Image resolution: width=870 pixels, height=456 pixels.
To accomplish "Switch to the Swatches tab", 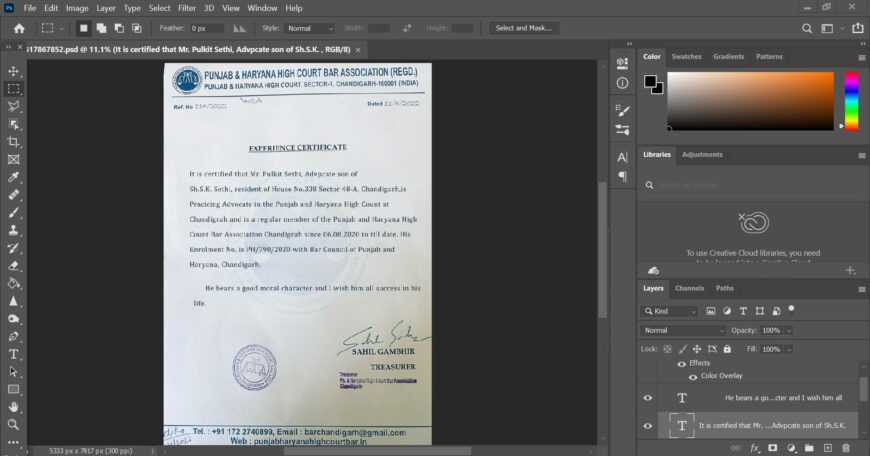I will pyautogui.click(x=686, y=57).
